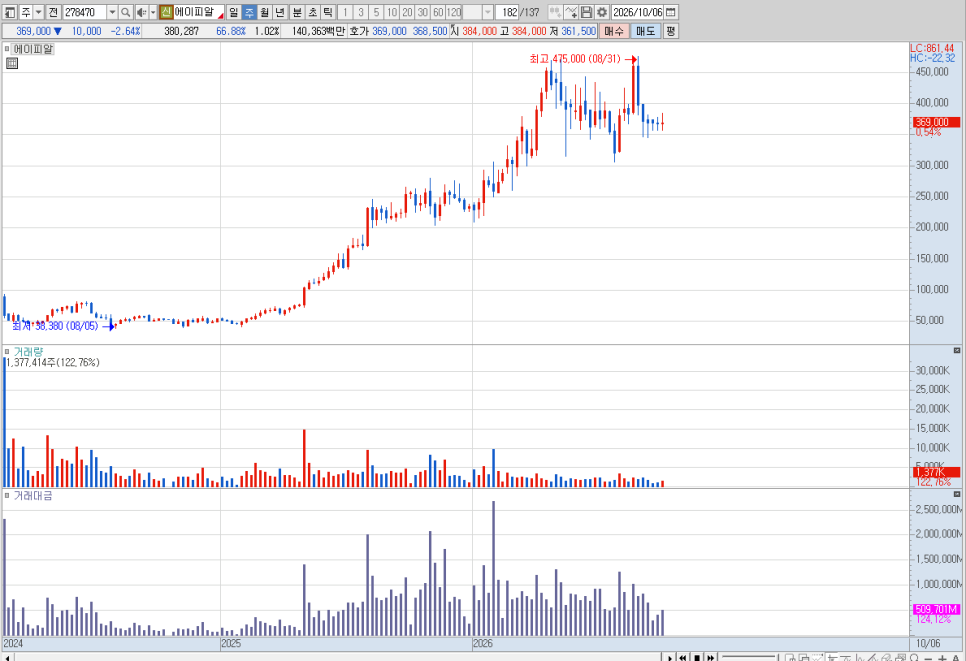Expand the 주 market type dropdown

click(38, 12)
